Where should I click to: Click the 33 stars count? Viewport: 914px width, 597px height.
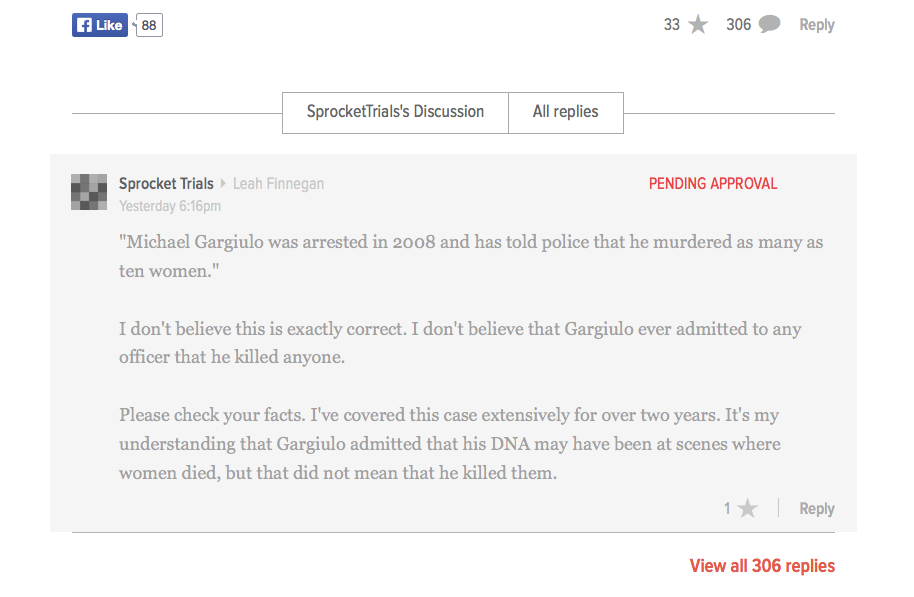click(x=672, y=24)
